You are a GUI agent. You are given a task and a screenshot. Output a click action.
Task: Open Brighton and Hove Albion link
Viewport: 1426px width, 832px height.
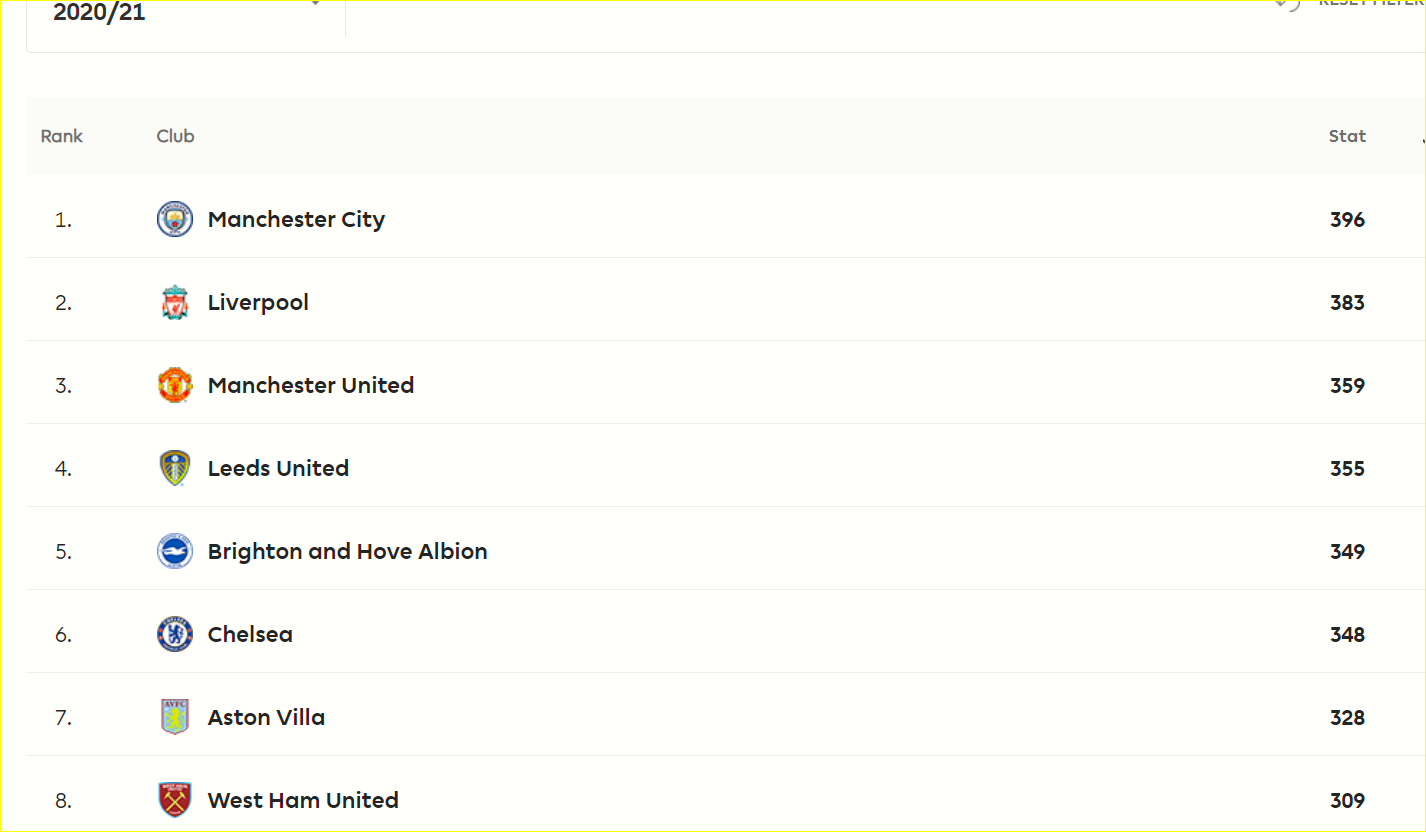click(x=348, y=551)
